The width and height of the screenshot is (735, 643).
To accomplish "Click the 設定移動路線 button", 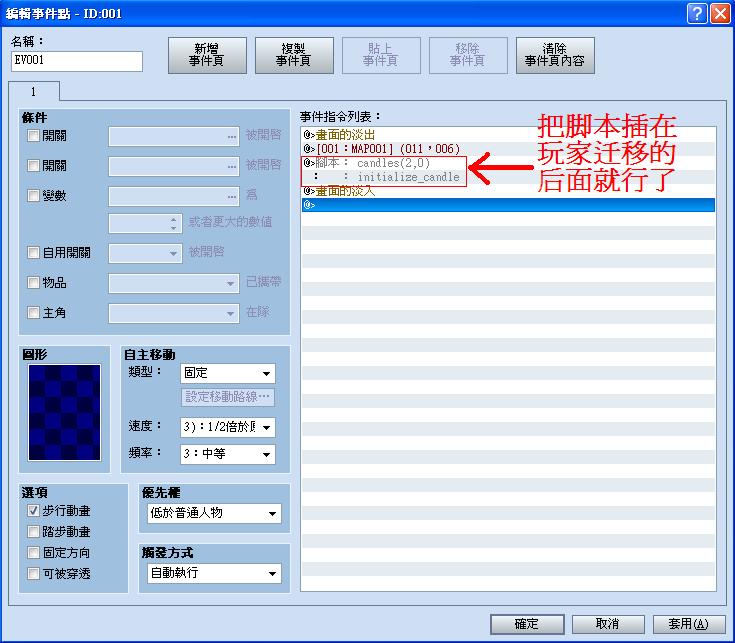I will pos(228,397).
